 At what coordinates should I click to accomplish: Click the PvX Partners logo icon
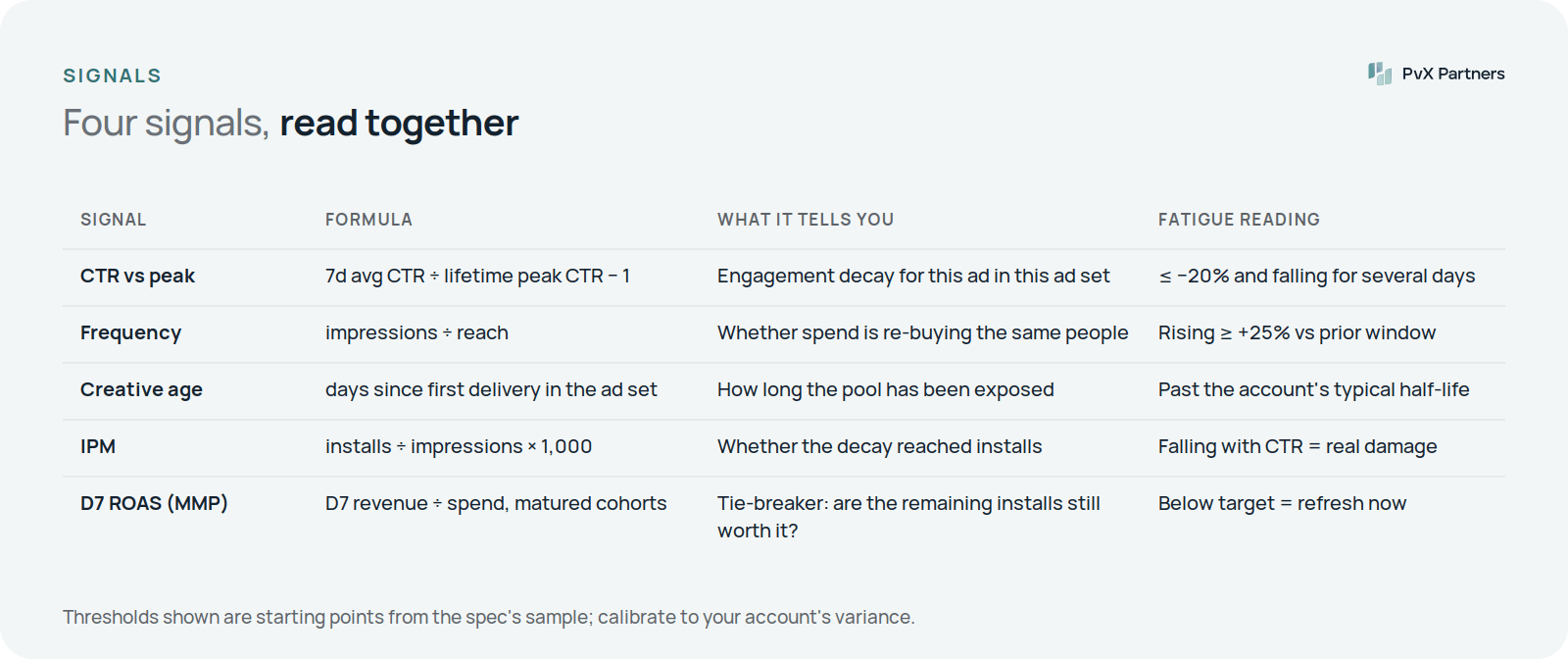1380,74
